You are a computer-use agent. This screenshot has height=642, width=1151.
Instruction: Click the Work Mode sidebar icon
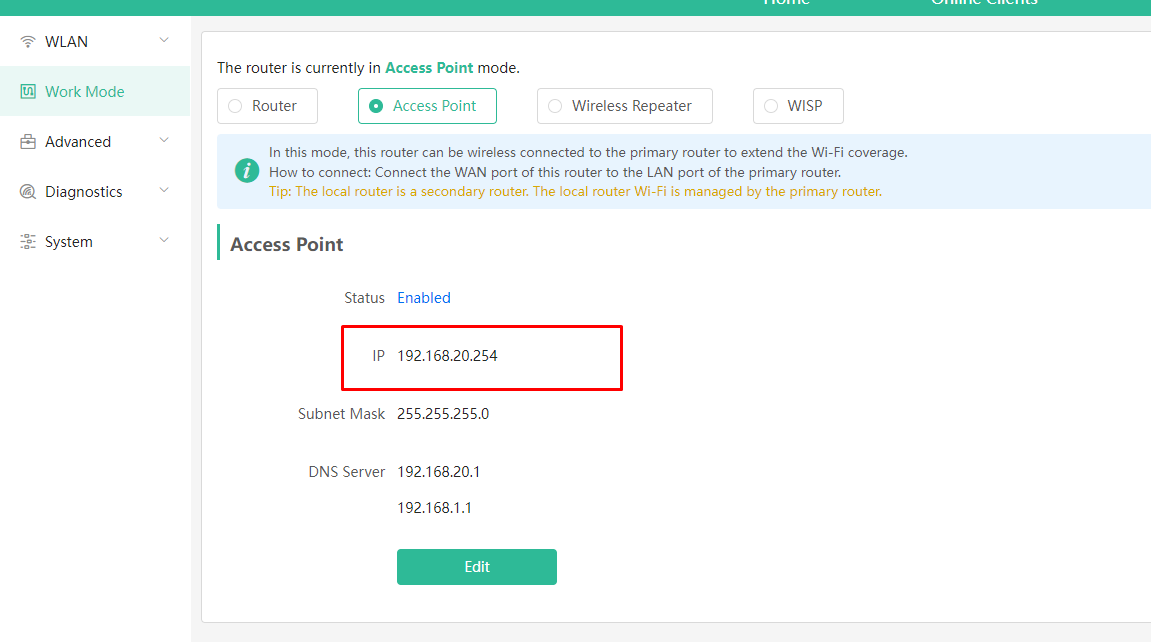[x=28, y=92]
